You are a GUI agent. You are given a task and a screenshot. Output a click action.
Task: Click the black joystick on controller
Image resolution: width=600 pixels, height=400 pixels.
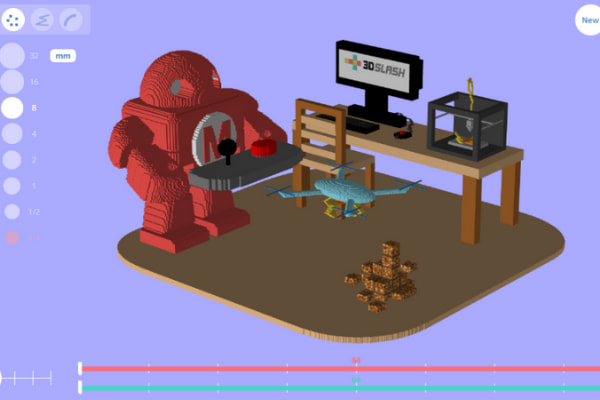[227, 151]
